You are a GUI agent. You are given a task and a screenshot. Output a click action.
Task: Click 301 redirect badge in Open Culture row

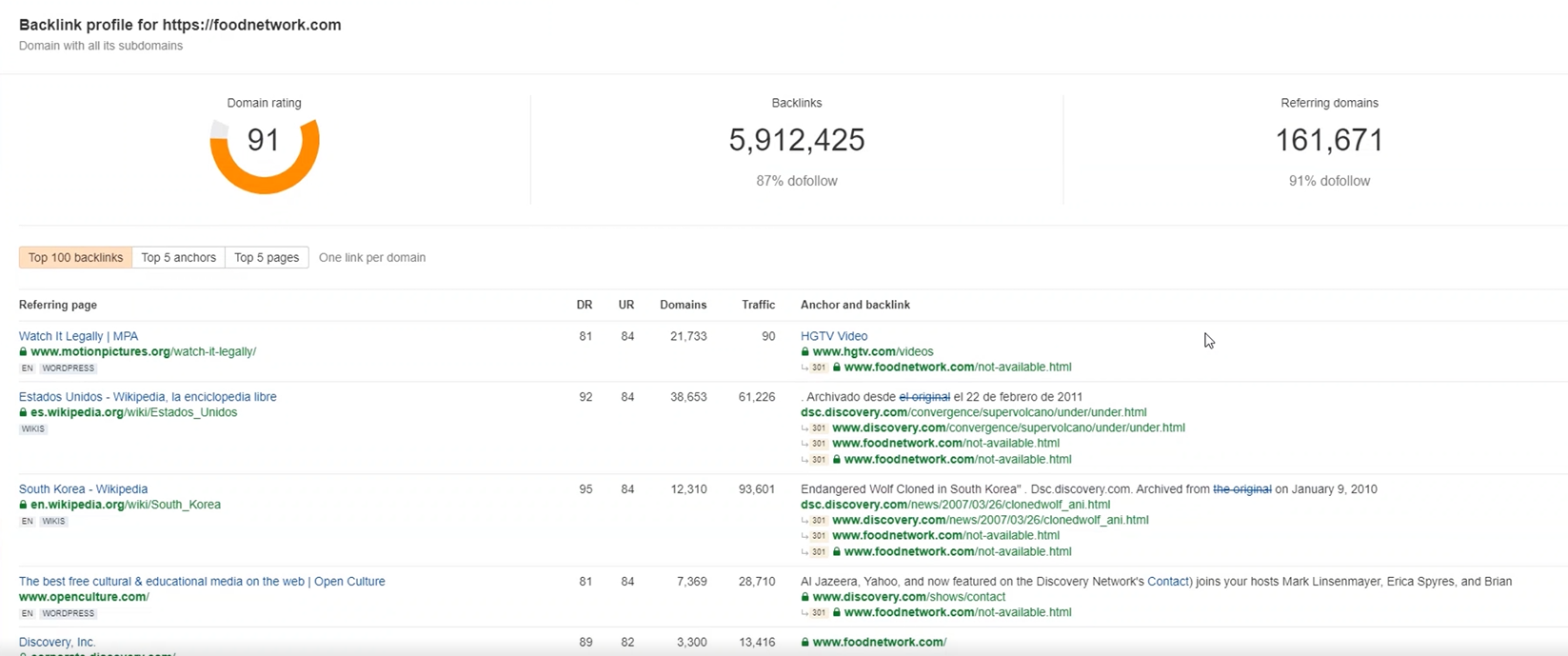click(x=819, y=613)
